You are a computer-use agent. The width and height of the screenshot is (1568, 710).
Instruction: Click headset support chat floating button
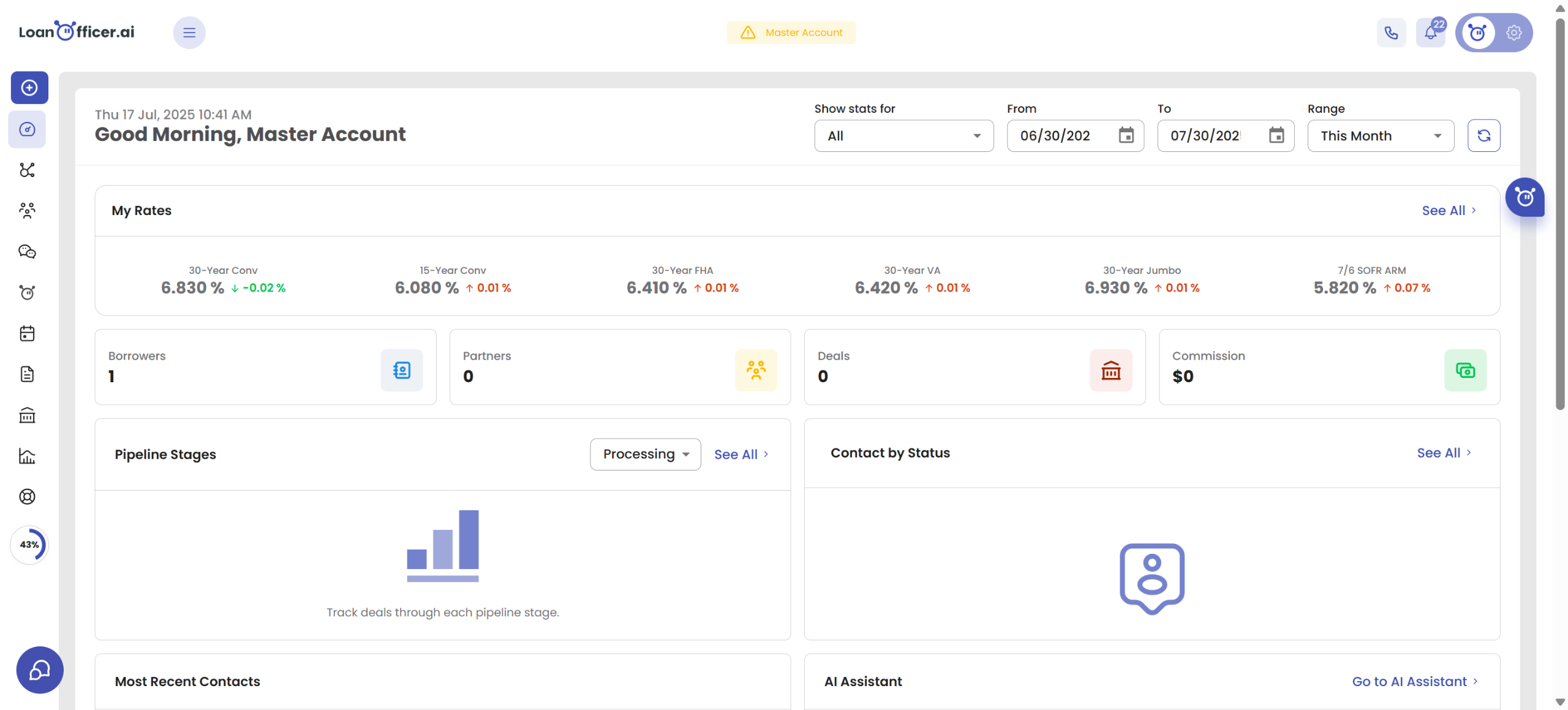coord(40,670)
